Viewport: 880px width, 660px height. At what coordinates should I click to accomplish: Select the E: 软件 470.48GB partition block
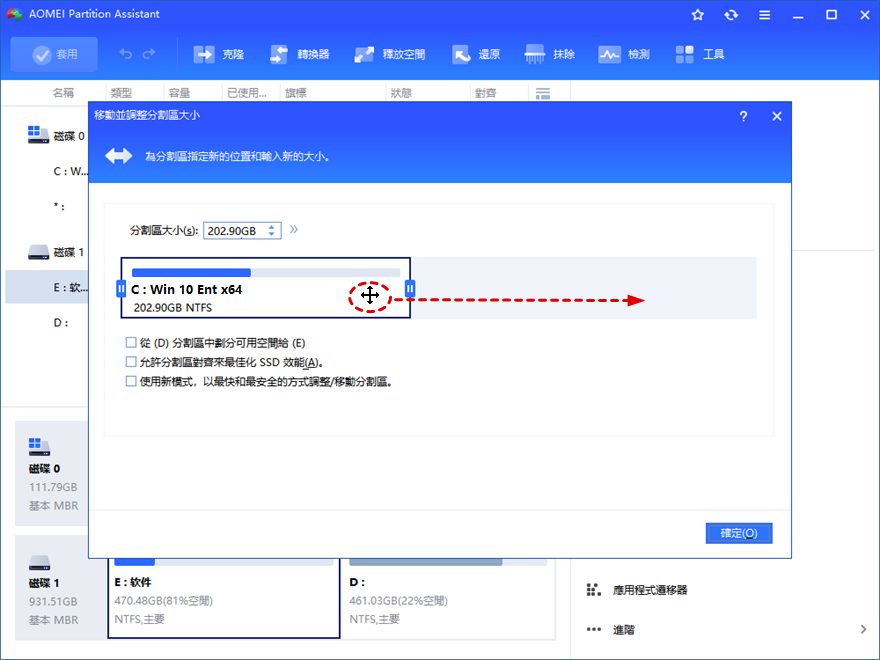tap(224, 598)
